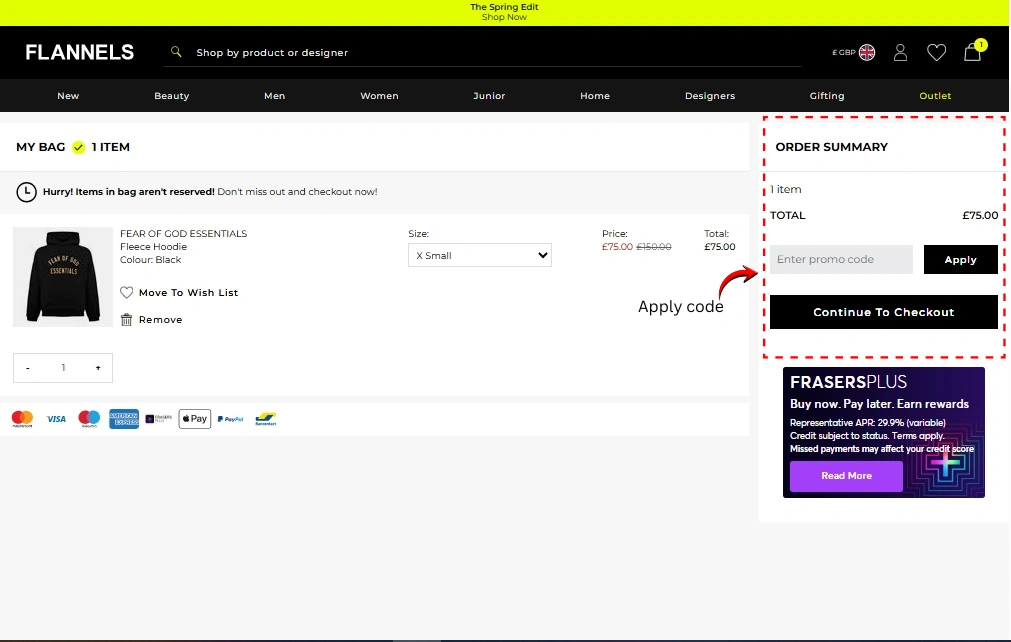
Task: Click the FLANNELS logo
Action: pyautogui.click(x=80, y=53)
